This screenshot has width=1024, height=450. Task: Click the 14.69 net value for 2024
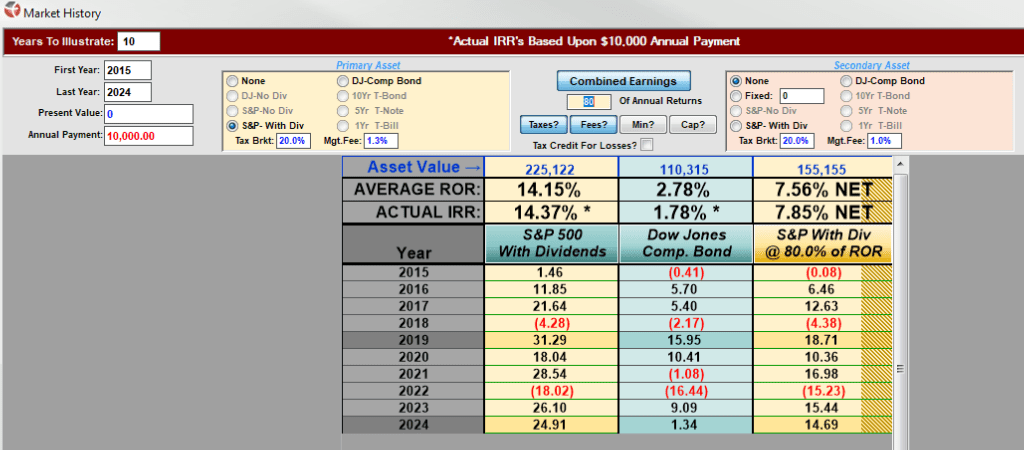pos(822,425)
